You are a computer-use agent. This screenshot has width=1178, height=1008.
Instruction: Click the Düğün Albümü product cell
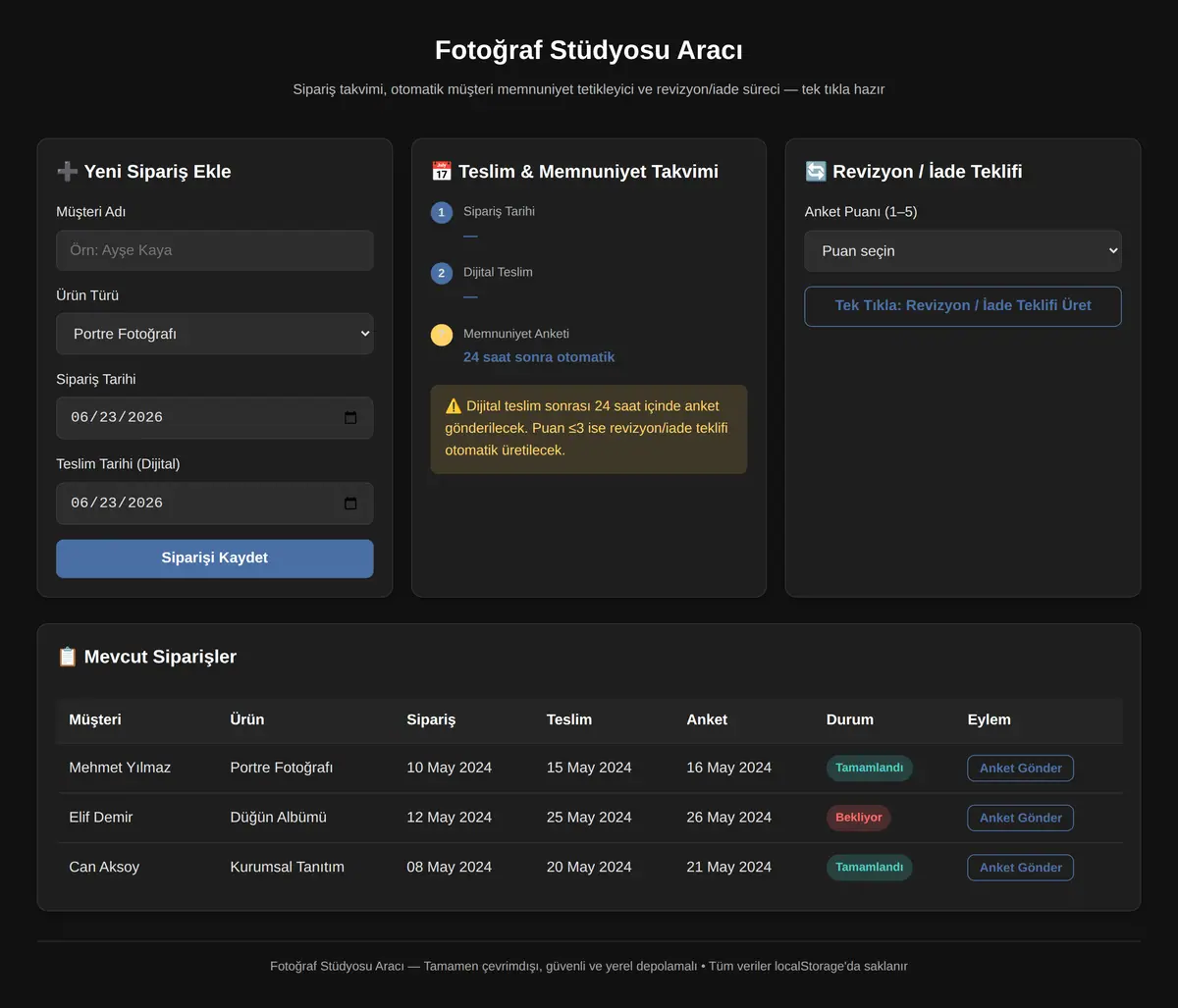(279, 818)
